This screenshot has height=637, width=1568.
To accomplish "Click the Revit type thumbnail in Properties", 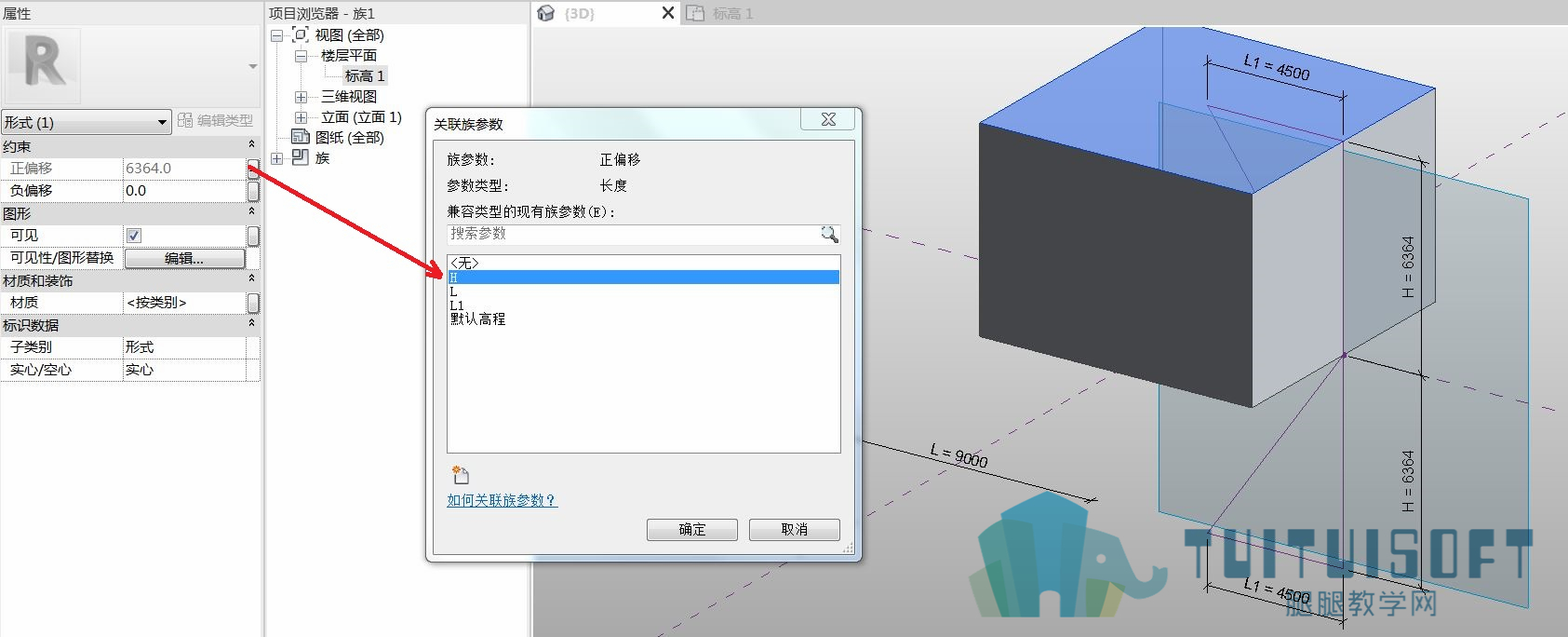I will [x=43, y=65].
